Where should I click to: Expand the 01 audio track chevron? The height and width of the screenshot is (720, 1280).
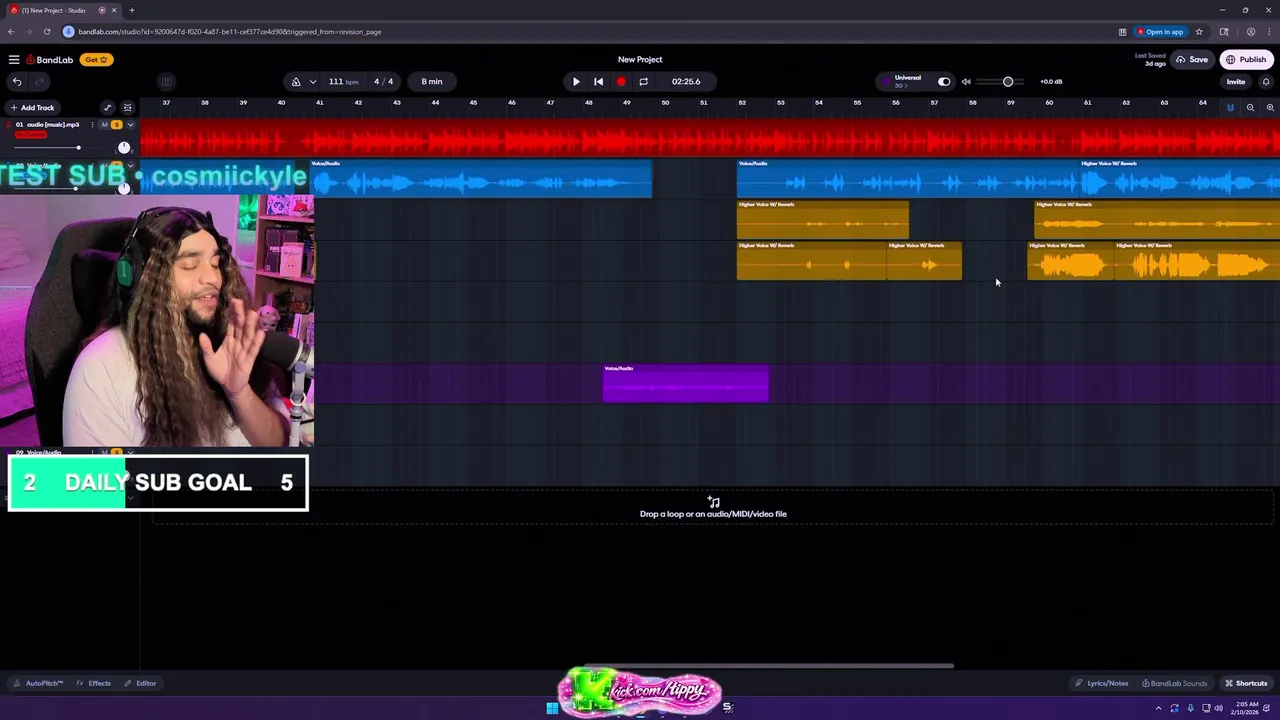click(x=130, y=125)
